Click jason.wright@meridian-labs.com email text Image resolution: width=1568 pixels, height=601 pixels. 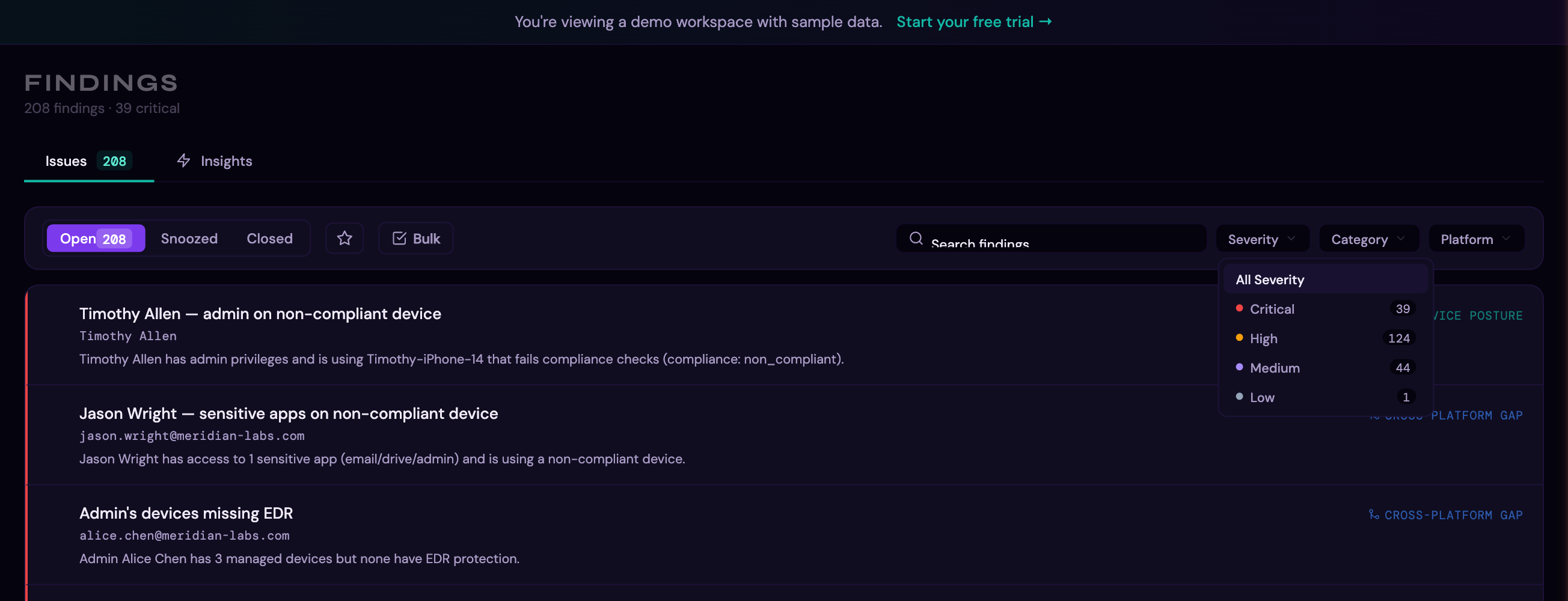pyautogui.click(x=192, y=436)
